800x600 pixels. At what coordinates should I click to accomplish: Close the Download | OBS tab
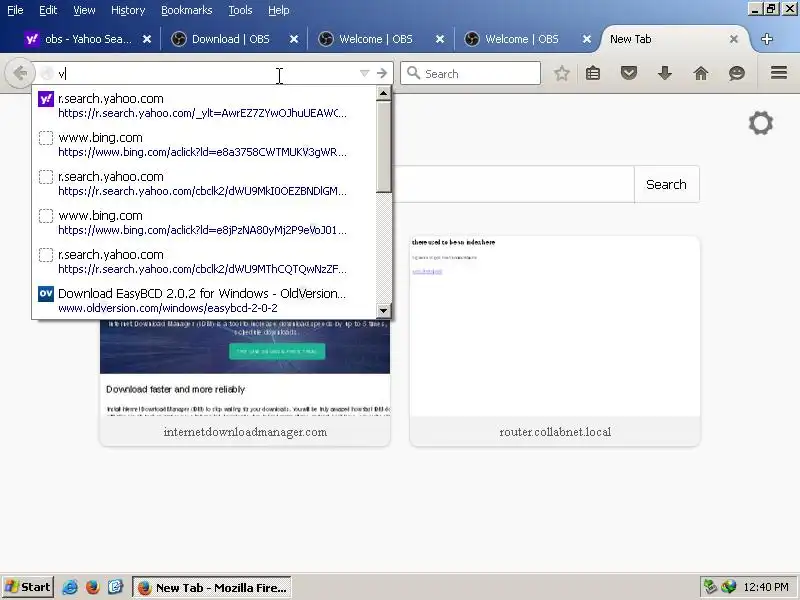[x=294, y=39]
